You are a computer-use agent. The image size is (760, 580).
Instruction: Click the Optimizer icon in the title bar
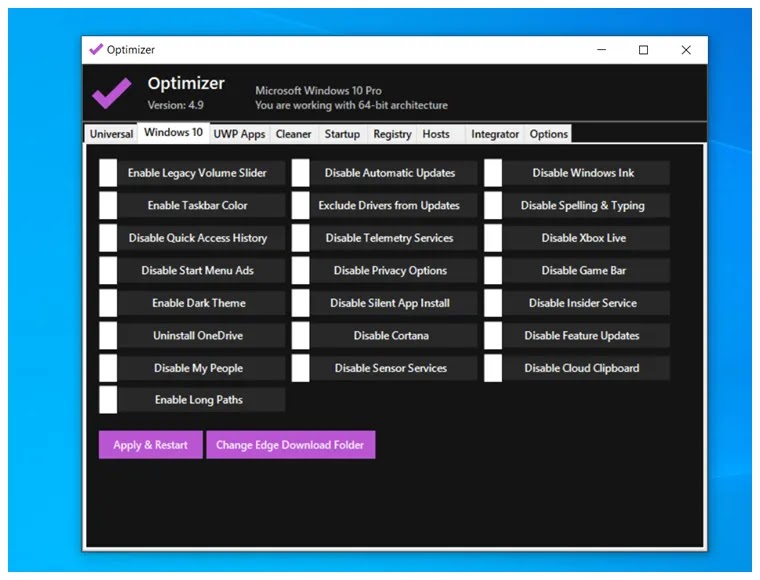pyautogui.click(x=96, y=49)
